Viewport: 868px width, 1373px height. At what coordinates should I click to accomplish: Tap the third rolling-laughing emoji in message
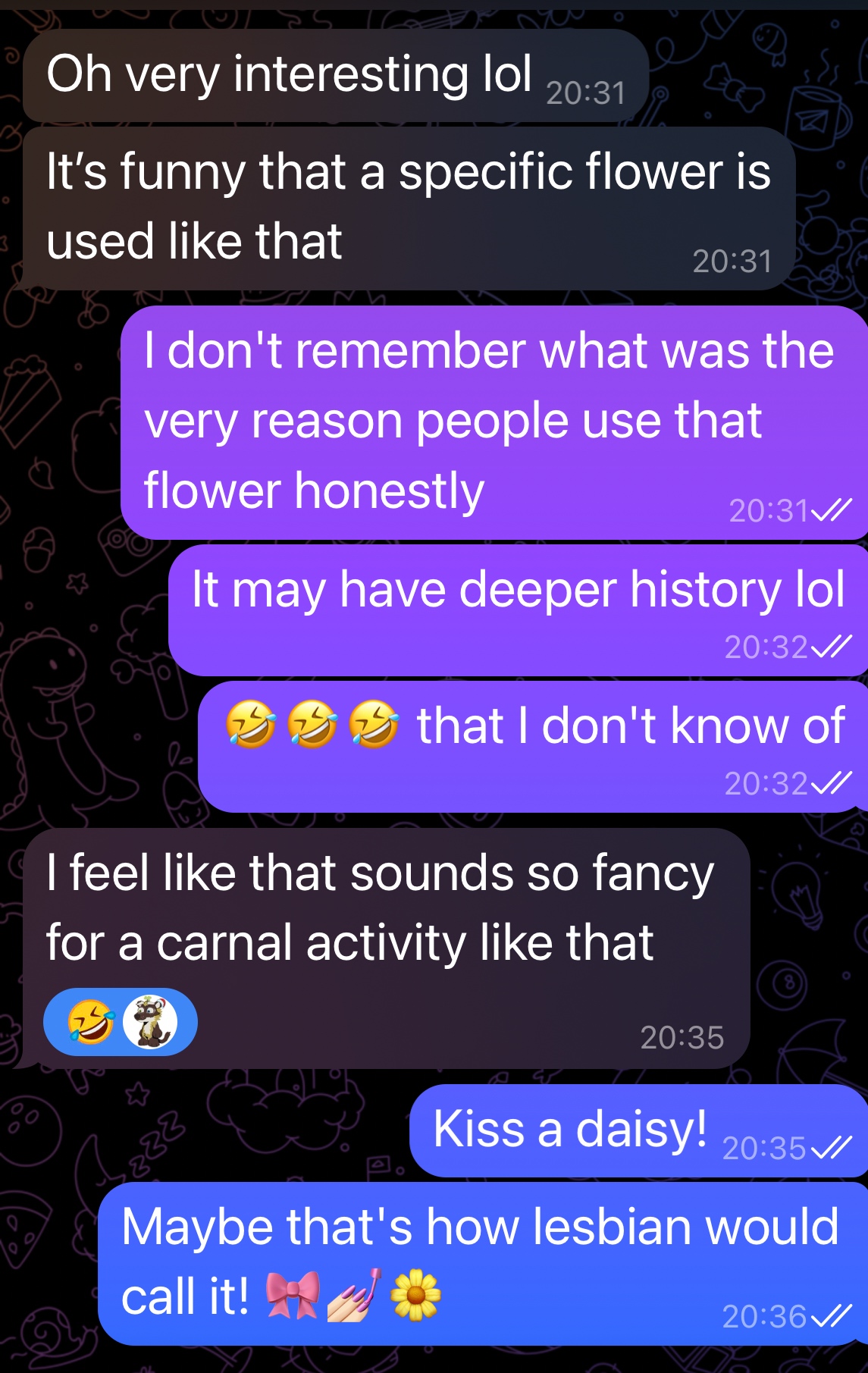[374, 723]
